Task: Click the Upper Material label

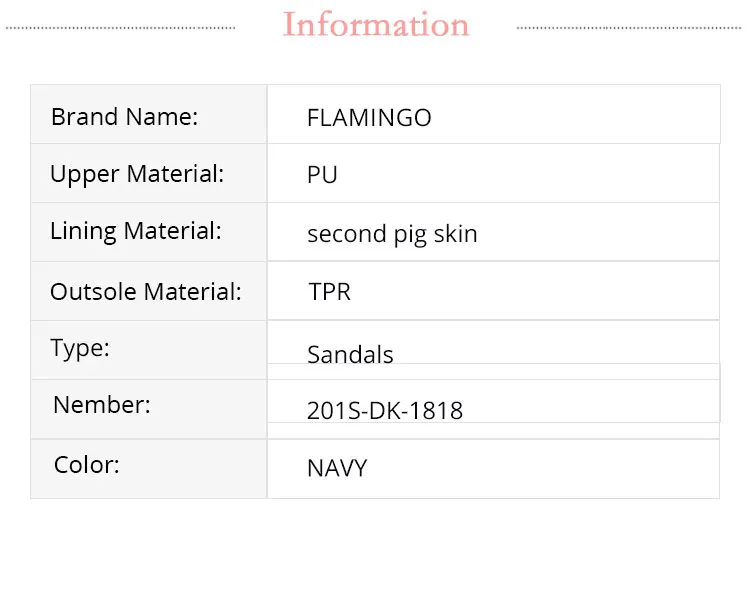Action: (137, 174)
